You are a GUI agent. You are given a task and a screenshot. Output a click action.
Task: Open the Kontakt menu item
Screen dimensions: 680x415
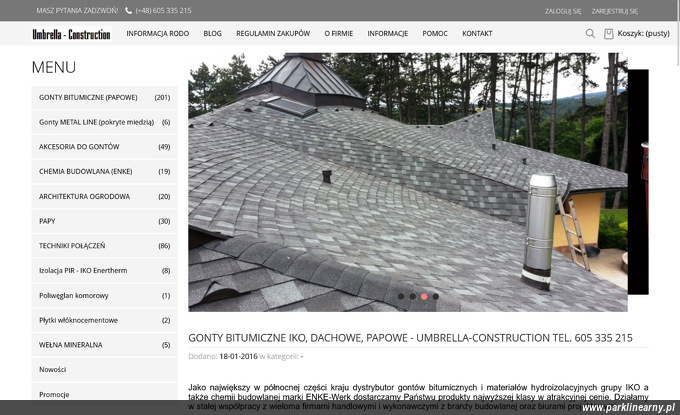[477, 33]
